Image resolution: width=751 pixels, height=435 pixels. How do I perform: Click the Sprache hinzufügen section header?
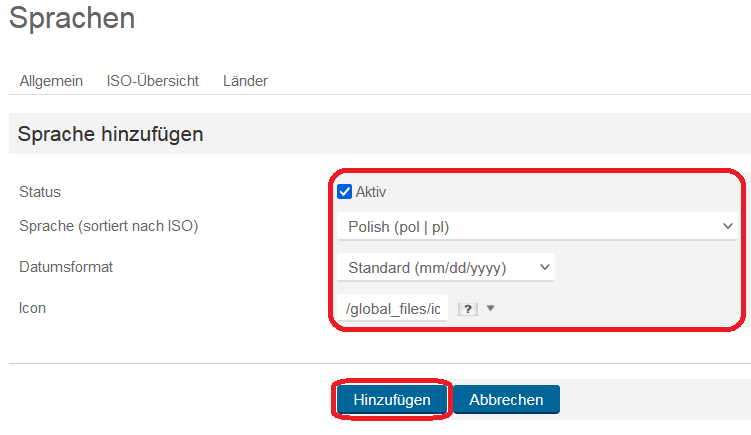pos(111,134)
